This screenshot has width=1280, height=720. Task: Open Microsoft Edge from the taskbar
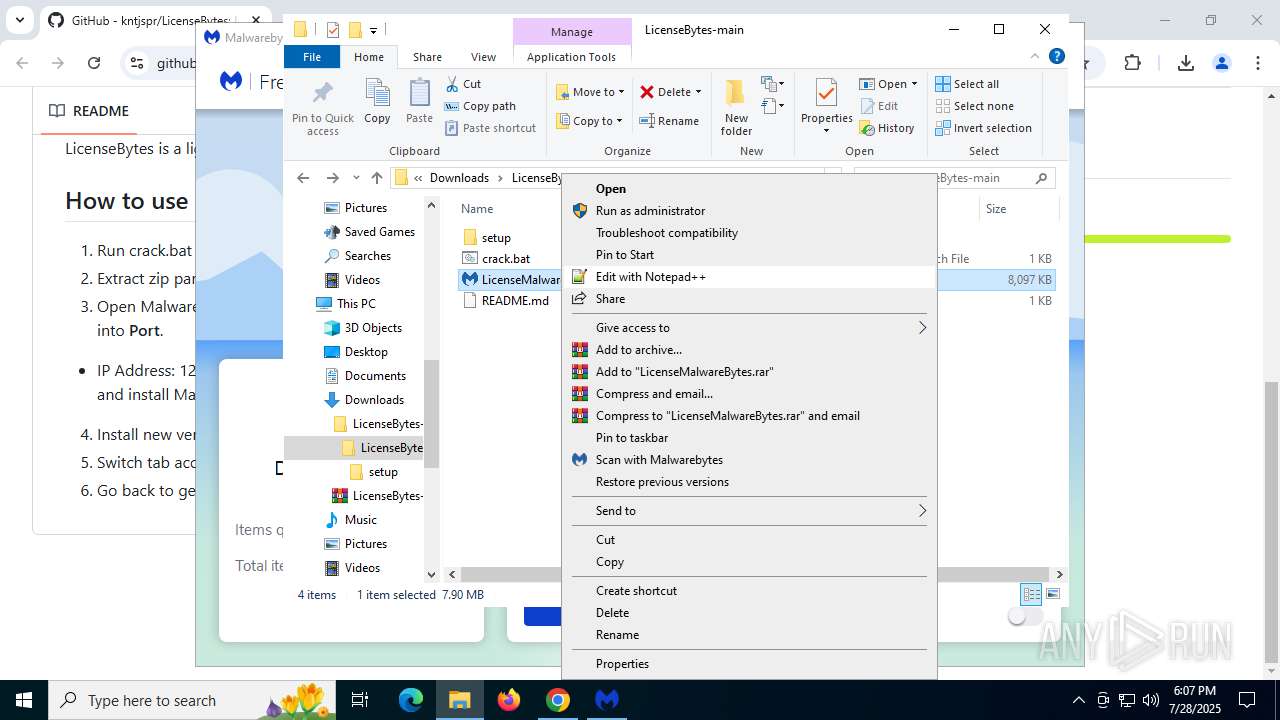coord(411,700)
